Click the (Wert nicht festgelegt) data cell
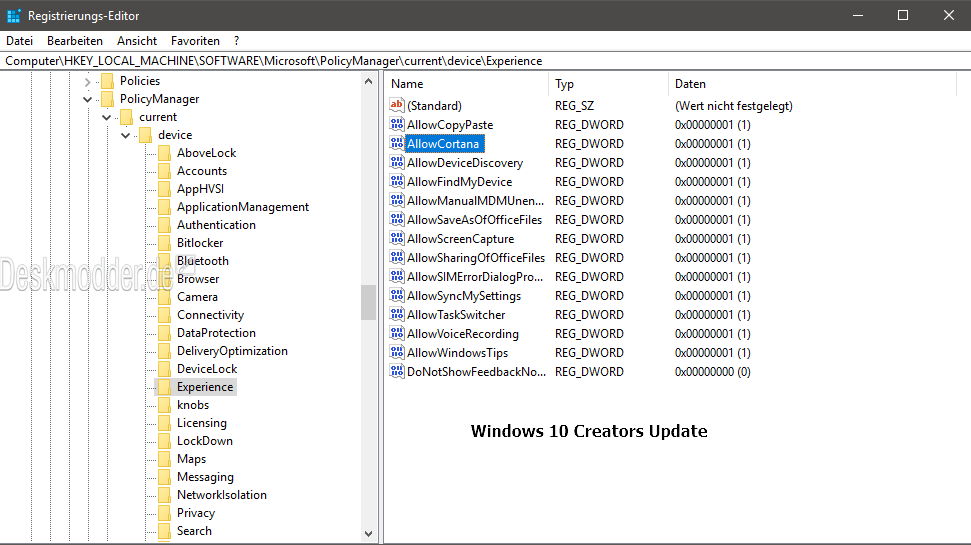 (734, 106)
